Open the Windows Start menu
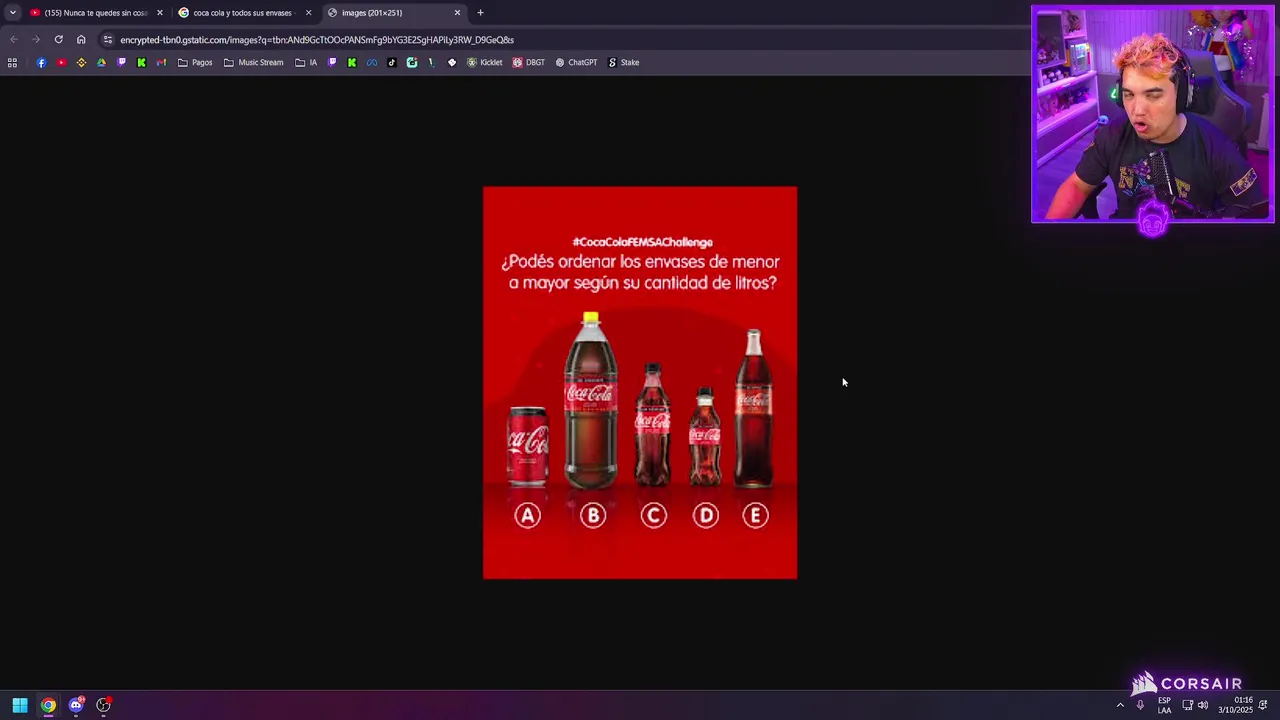This screenshot has width=1280, height=720. [x=20, y=705]
